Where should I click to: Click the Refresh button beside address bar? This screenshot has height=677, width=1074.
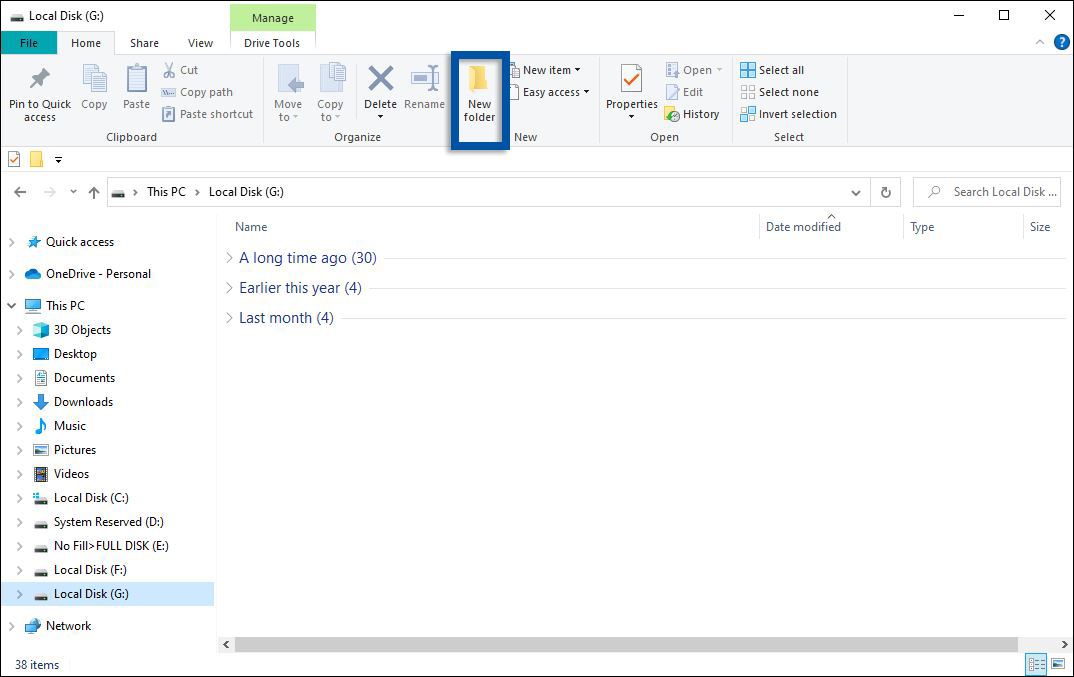click(x=885, y=192)
